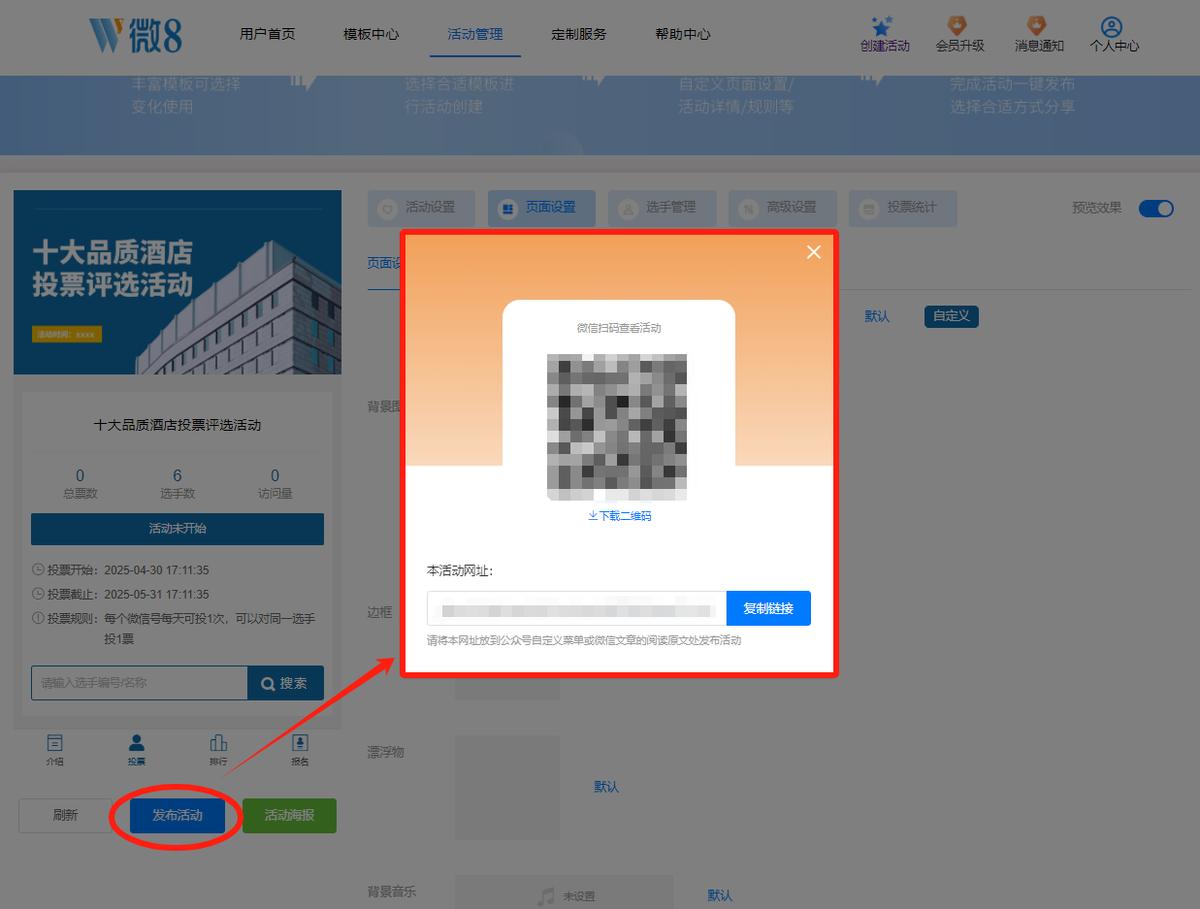Click the 选手数 count 6
Image resolution: width=1200 pixels, height=909 pixels.
pyautogui.click(x=177, y=476)
